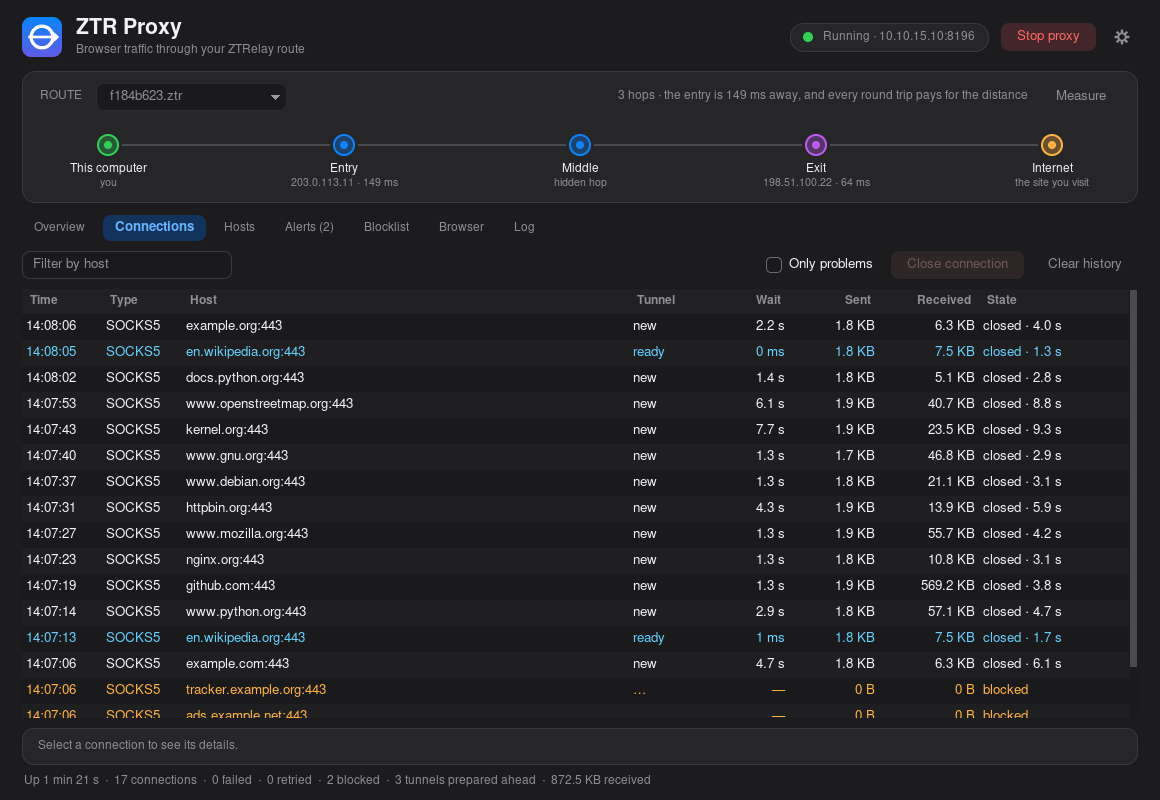
Task: Click the Measure button
Action: [1081, 95]
